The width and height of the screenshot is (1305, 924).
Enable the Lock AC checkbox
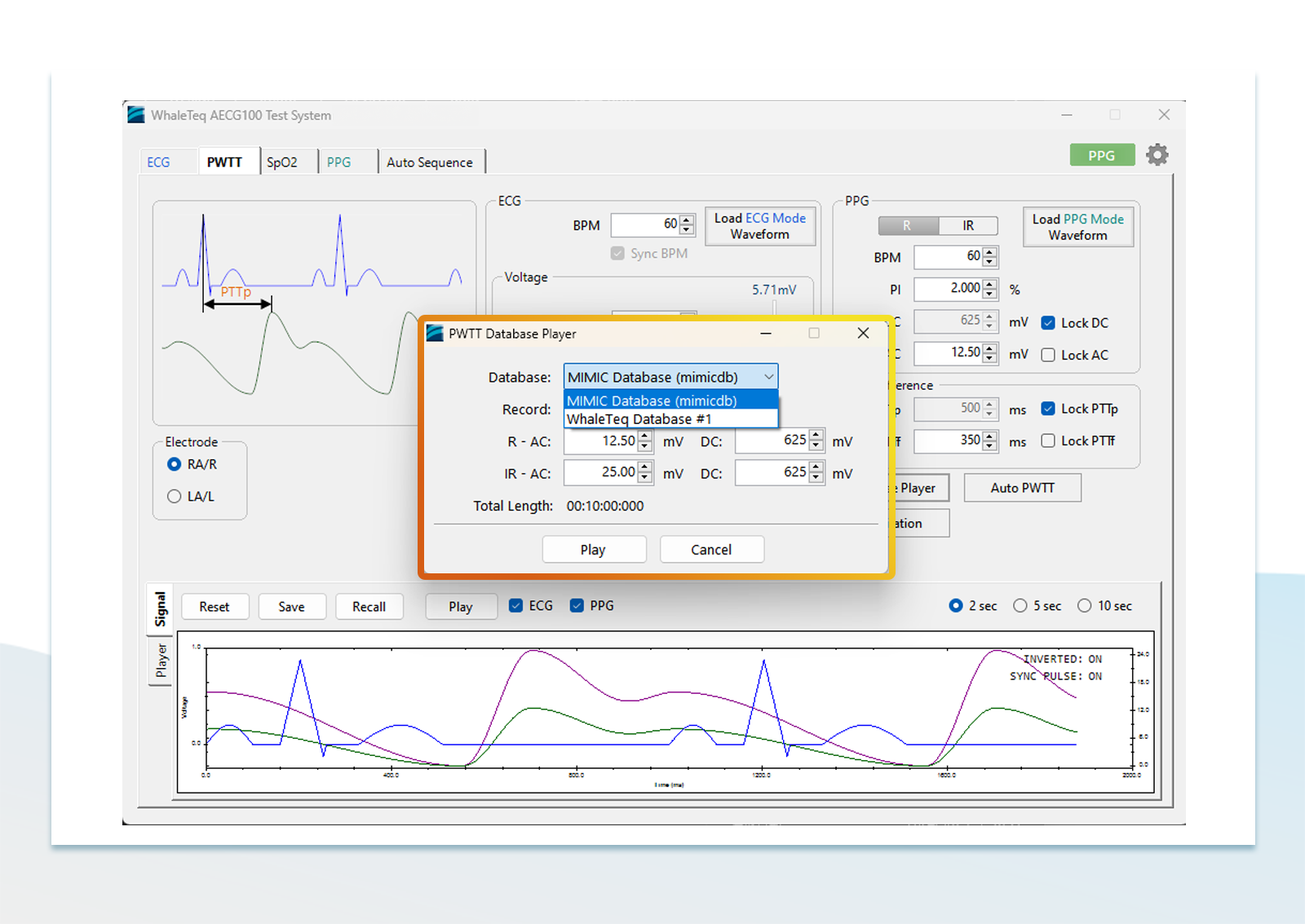pyautogui.click(x=1048, y=355)
